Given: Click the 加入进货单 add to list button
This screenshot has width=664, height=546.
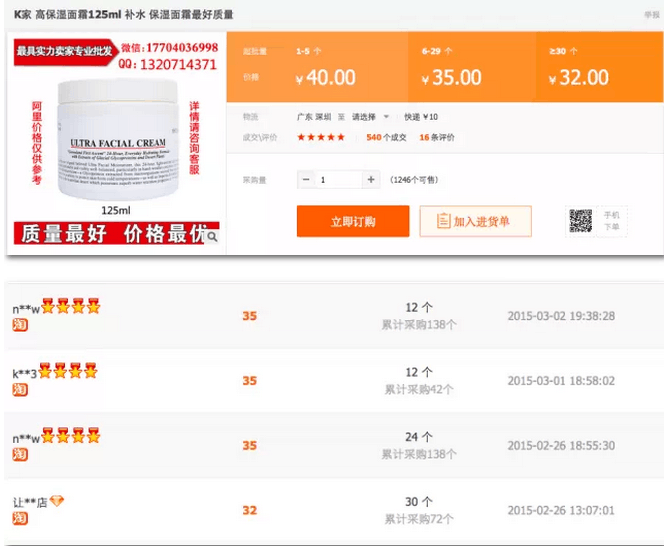Looking at the screenshot, I should pos(476,221).
